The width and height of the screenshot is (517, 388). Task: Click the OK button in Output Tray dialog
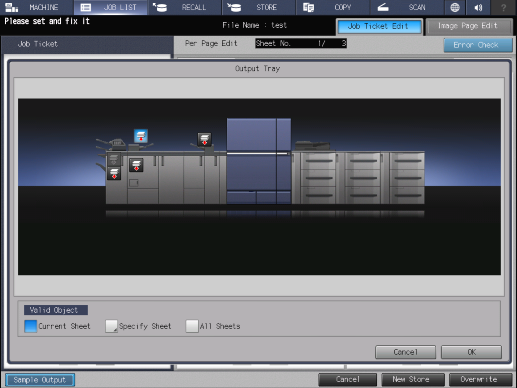(471, 352)
